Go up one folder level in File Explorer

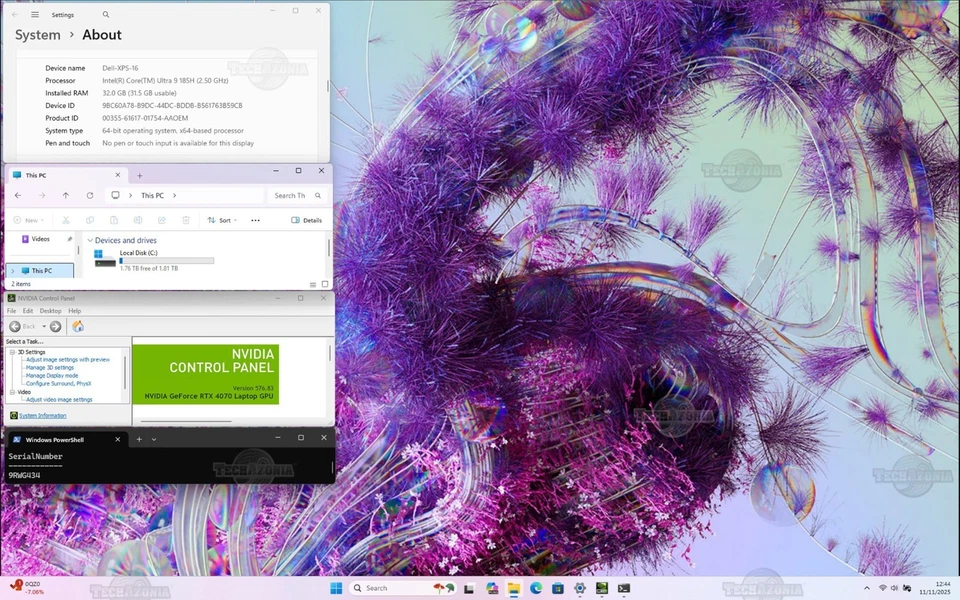tap(66, 195)
